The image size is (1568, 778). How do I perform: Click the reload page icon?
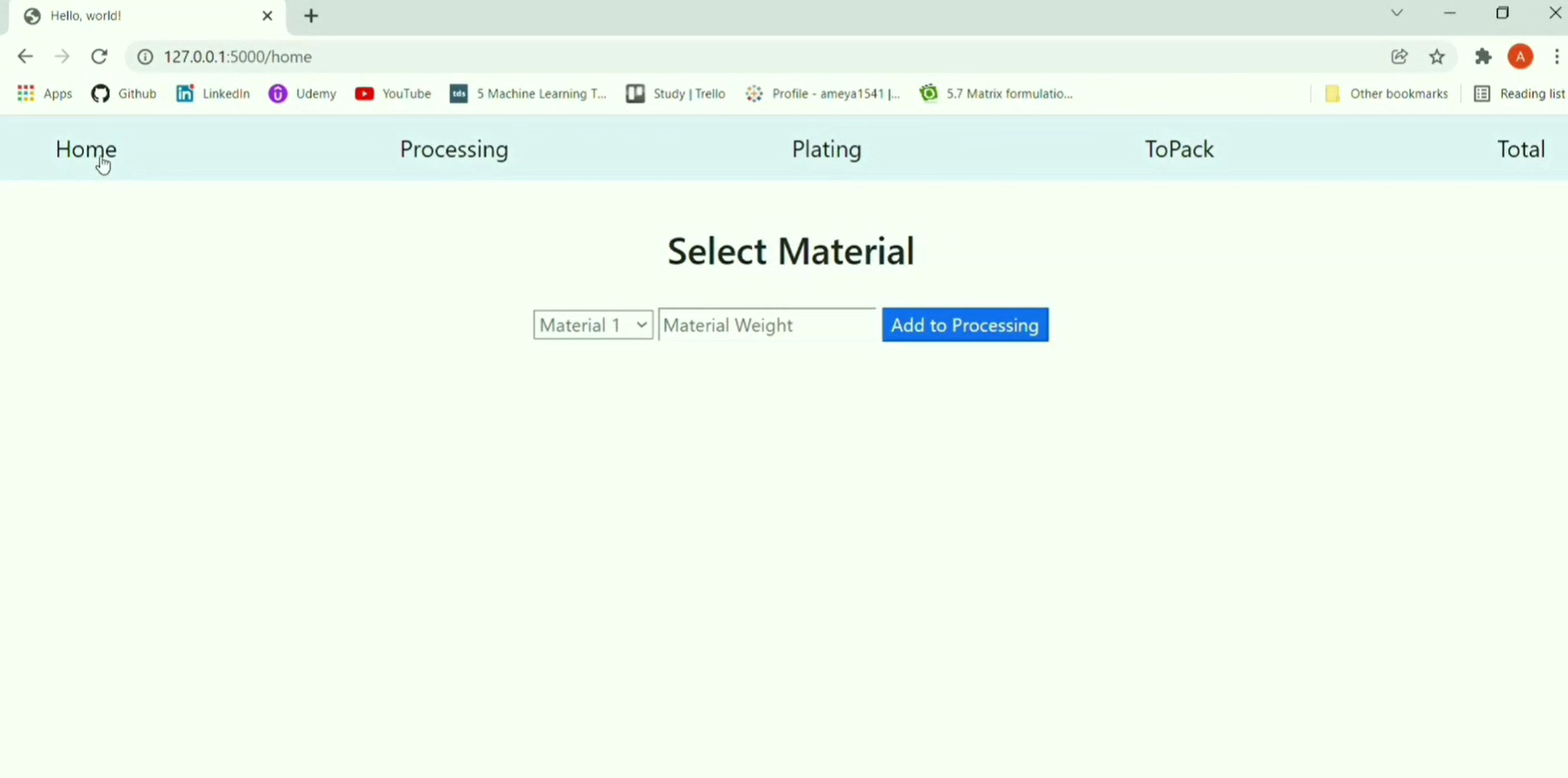[99, 56]
